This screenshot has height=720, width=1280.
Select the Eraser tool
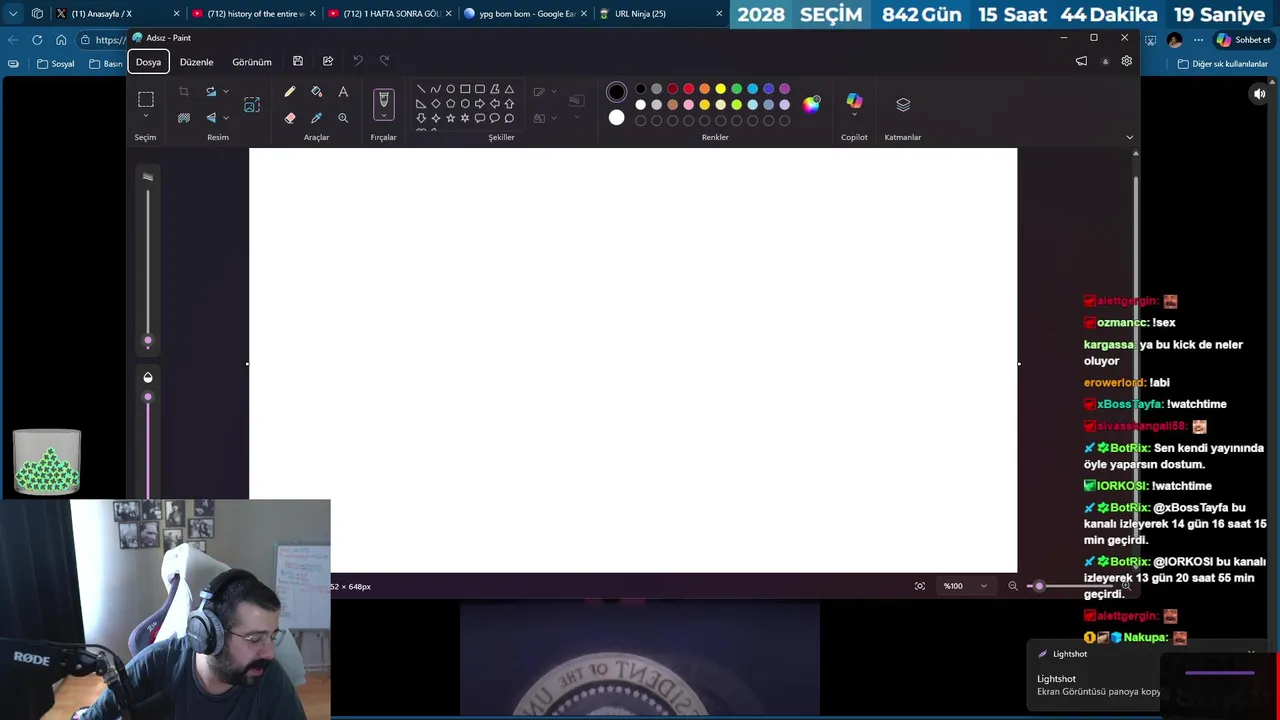(x=290, y=118)
